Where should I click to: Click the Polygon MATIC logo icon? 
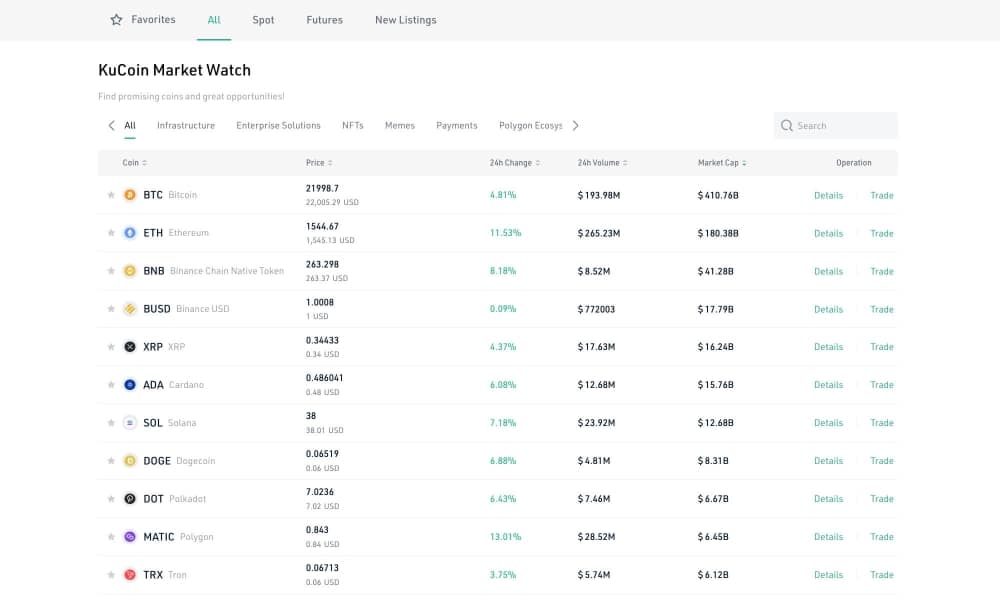tap(129, 536)
